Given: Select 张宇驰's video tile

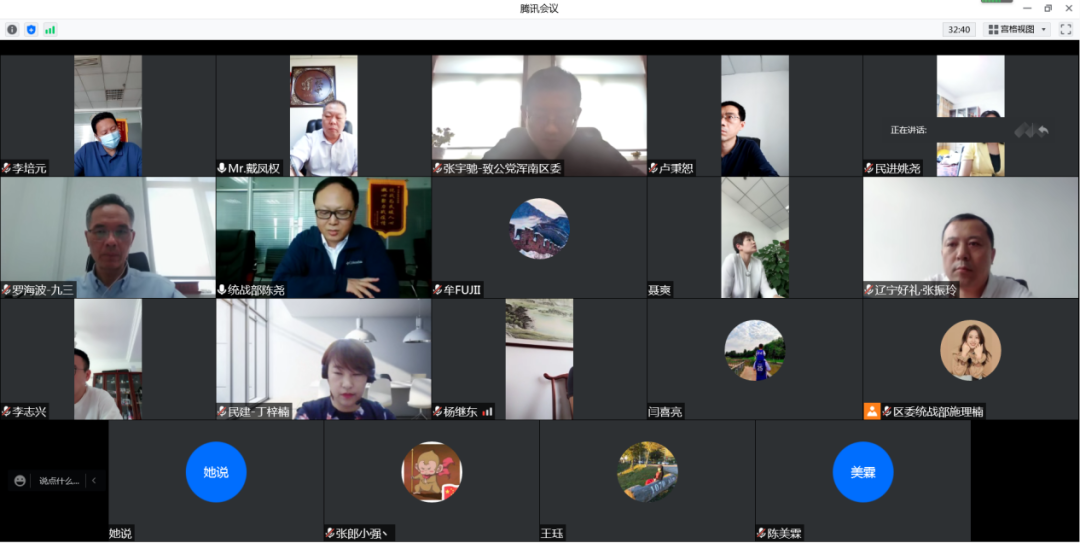Looking at the screenshot, I should [539, 115].
